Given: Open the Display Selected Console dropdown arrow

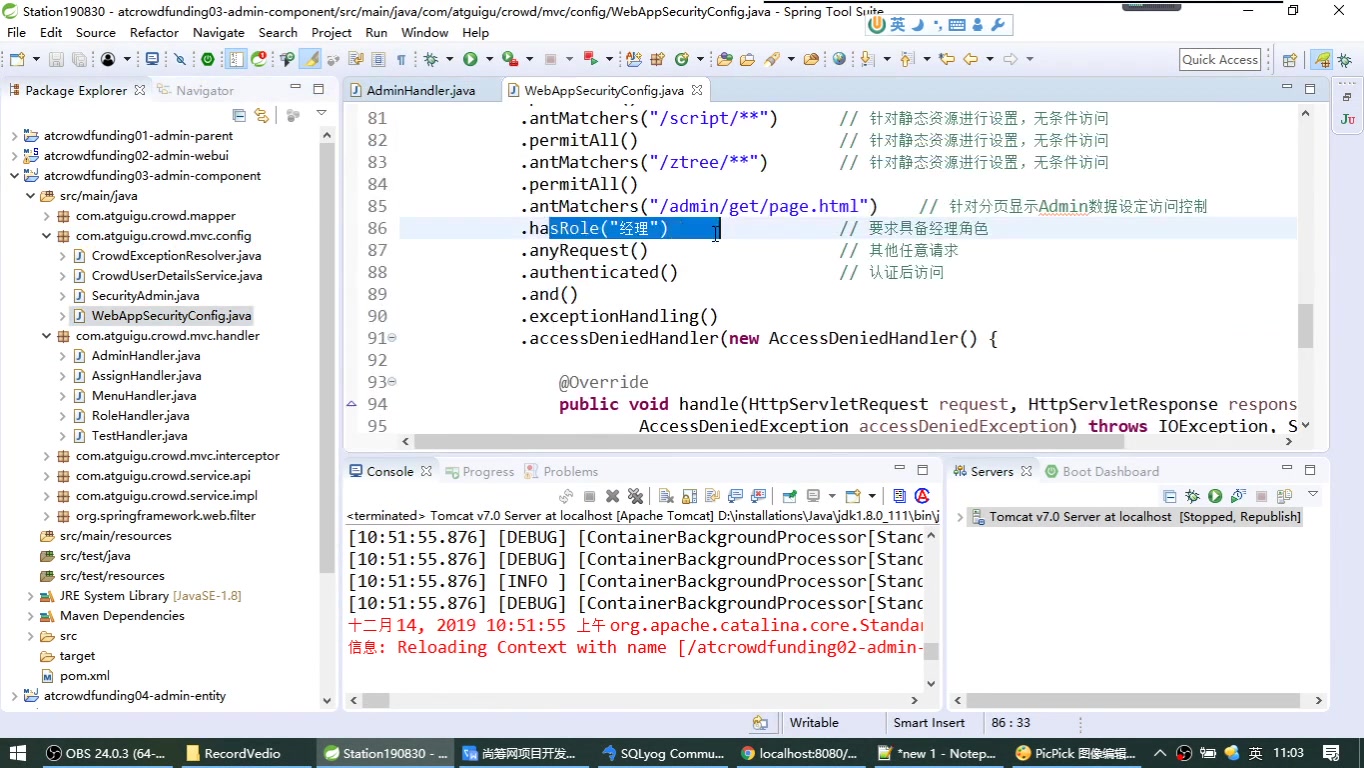Looking at the screenshot, I should (x=832, y=496).
